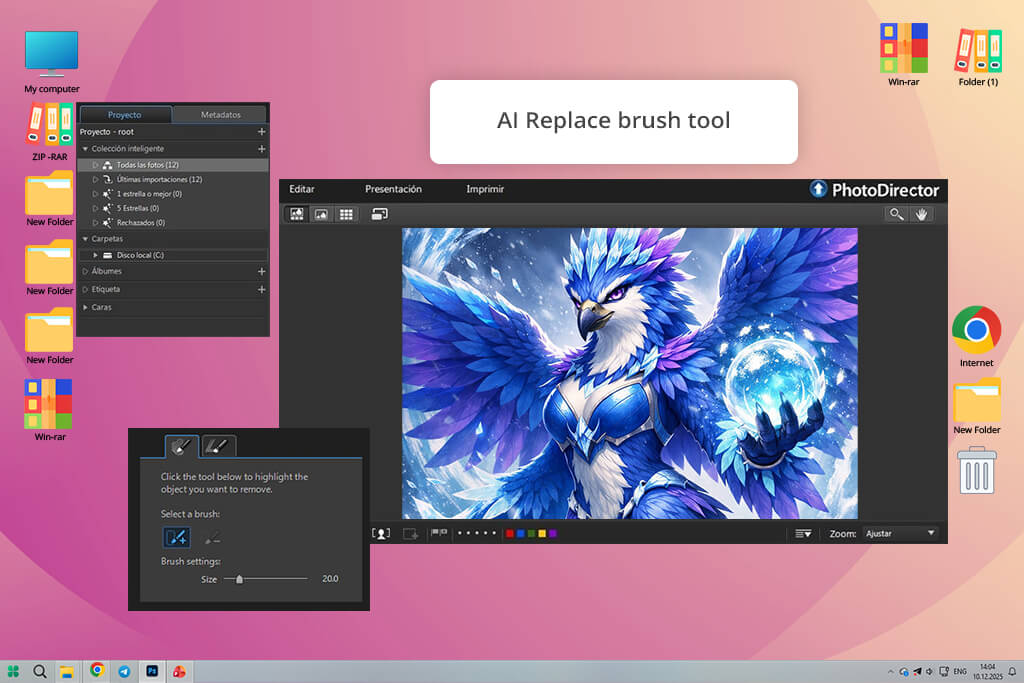This screenshot has width=1024, height=683.
Task: Click the add-to-selection rectangle icon below the photo
Action: 410,533
